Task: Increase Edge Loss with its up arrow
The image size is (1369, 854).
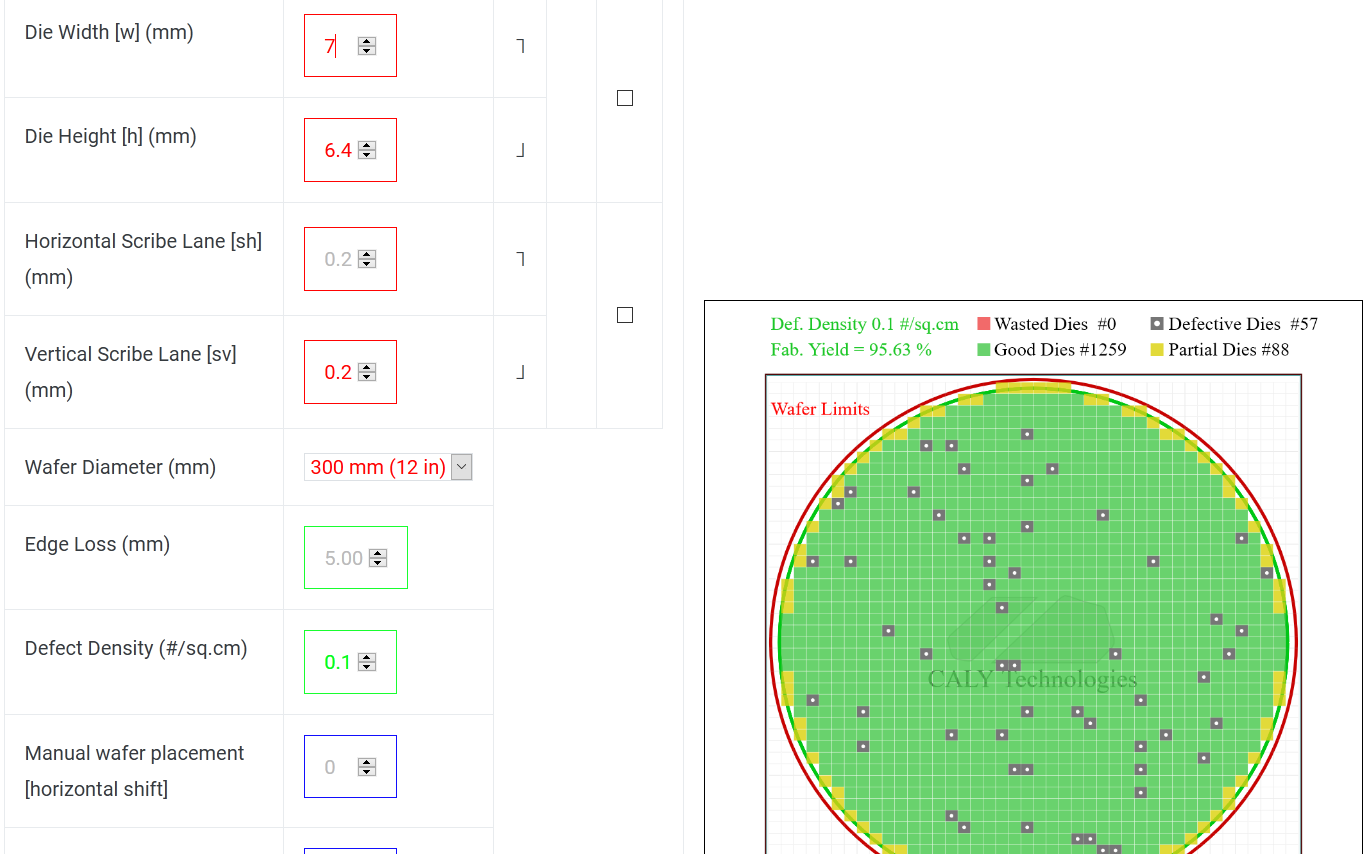Action: [x=378, y=554]
